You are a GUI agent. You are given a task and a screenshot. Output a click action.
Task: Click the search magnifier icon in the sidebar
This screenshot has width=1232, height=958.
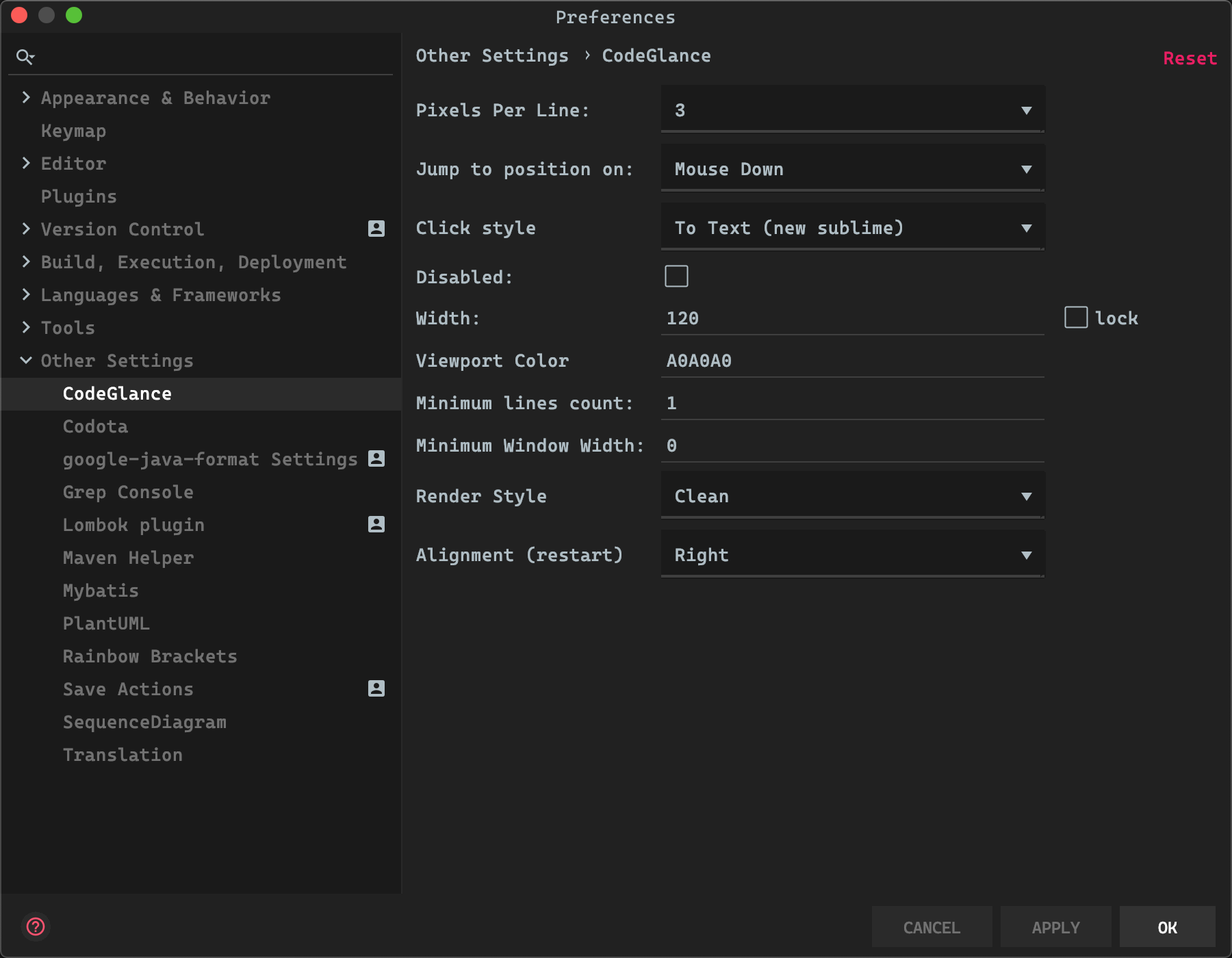tap(25, 57)
